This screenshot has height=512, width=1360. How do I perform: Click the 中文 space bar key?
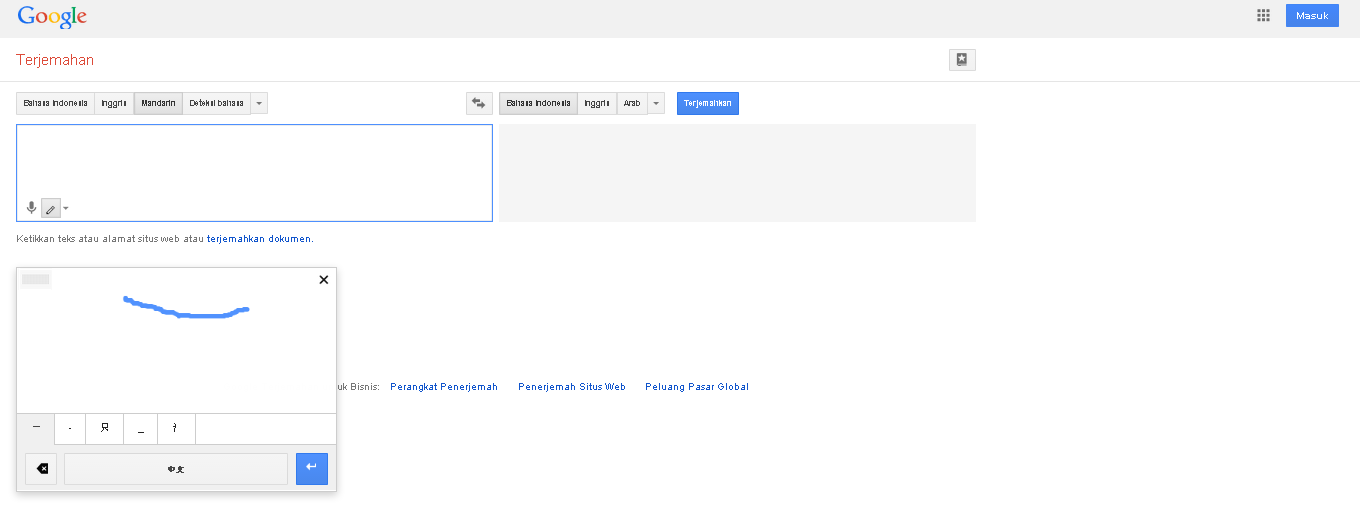[x=176, y=469]
